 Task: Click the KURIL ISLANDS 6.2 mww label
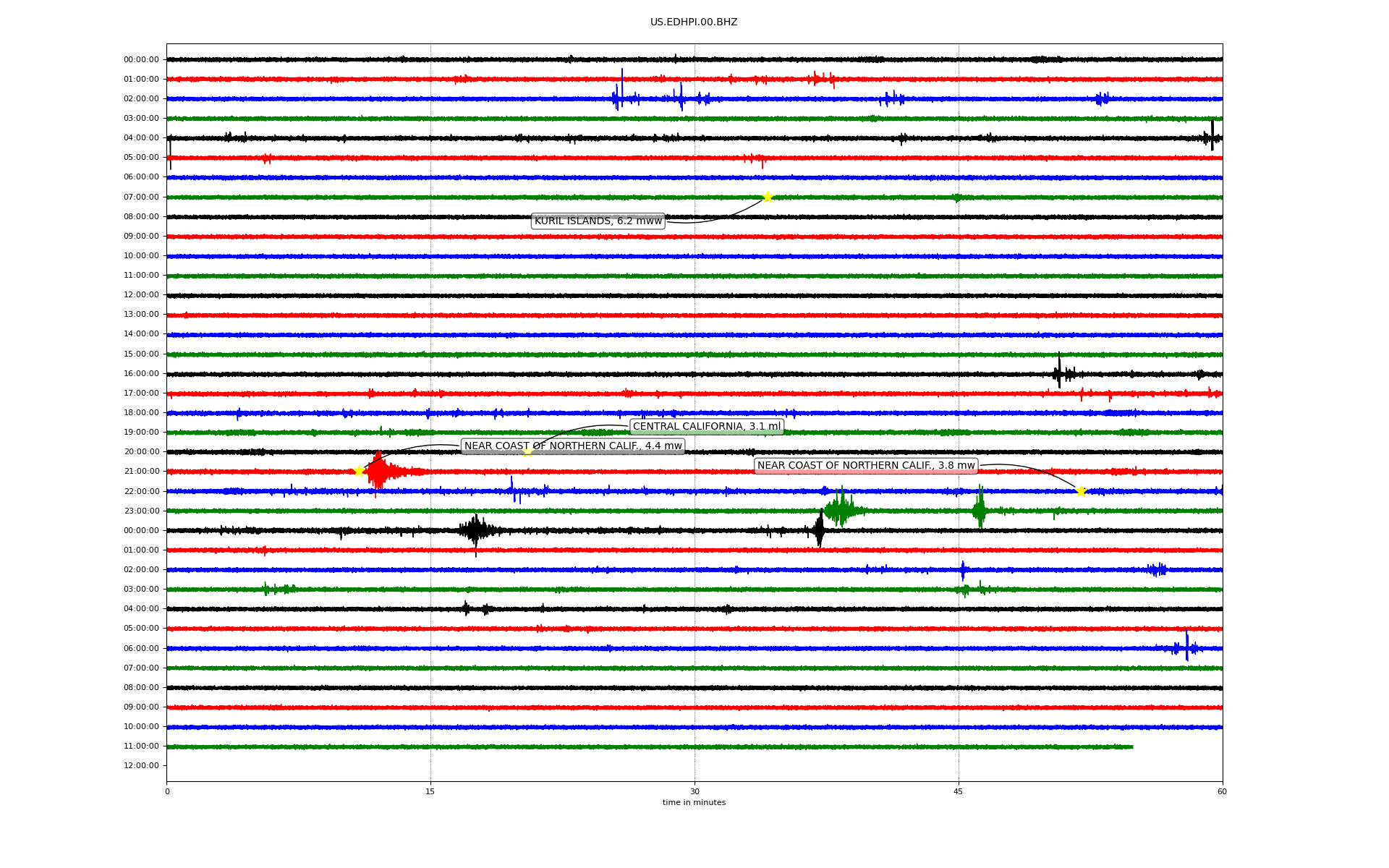tap(598, 221)
